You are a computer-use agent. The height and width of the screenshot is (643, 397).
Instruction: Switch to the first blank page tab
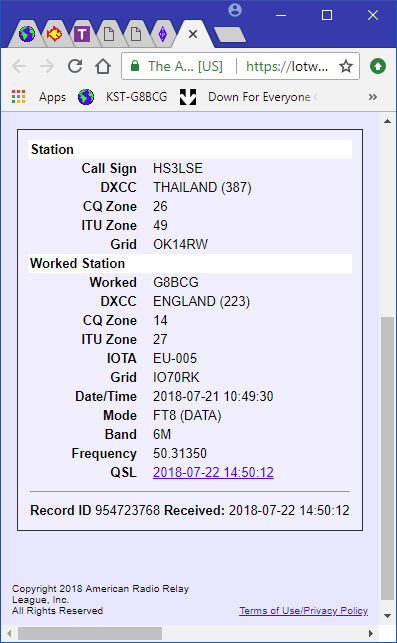tap(109, 34)
